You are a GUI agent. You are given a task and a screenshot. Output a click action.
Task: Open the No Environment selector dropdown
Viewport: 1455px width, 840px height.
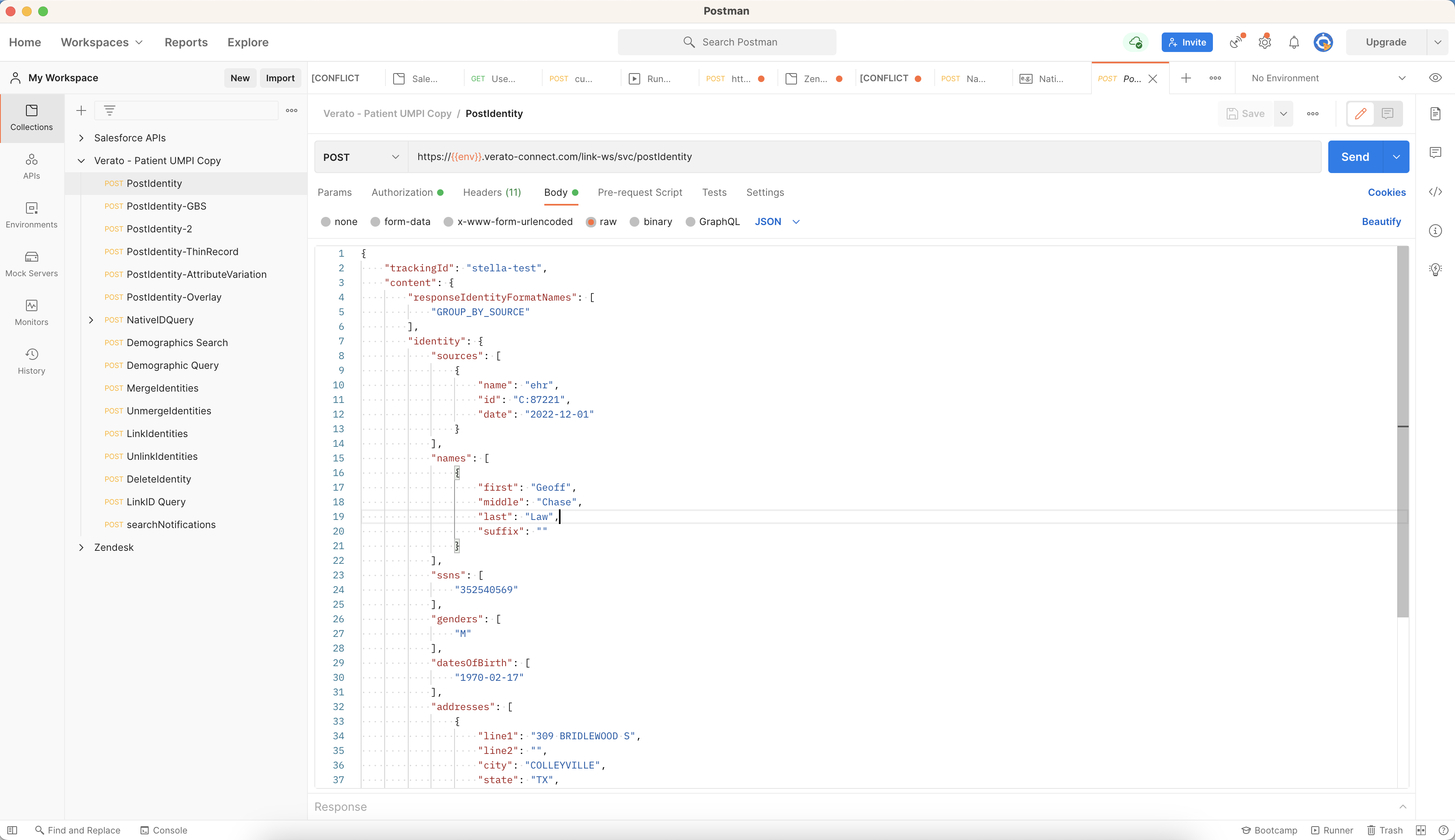tap(1327, 78)
